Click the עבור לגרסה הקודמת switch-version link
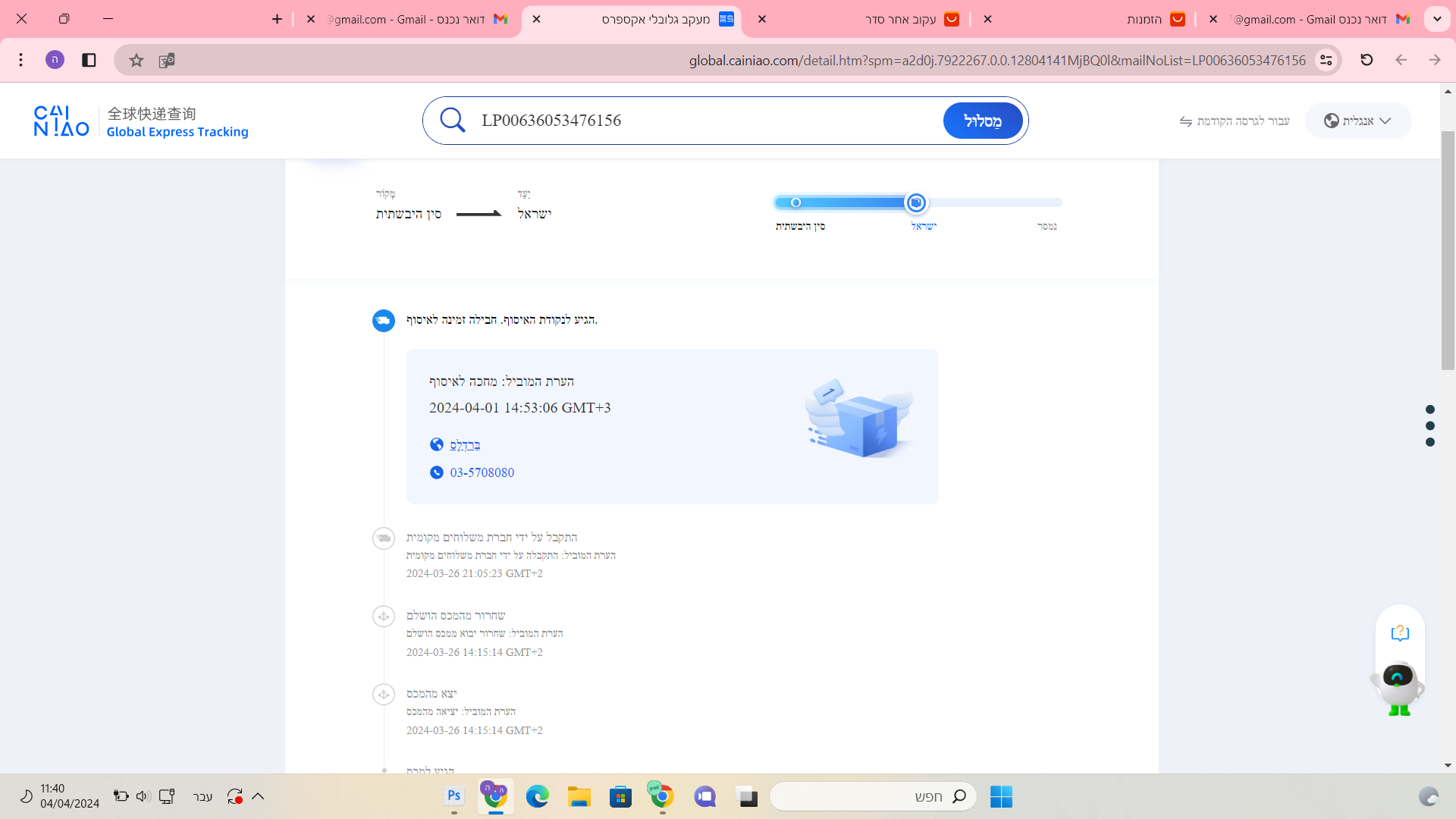Image resolution: width=1456 pixels, height=819 pixels. [1235, 121]
